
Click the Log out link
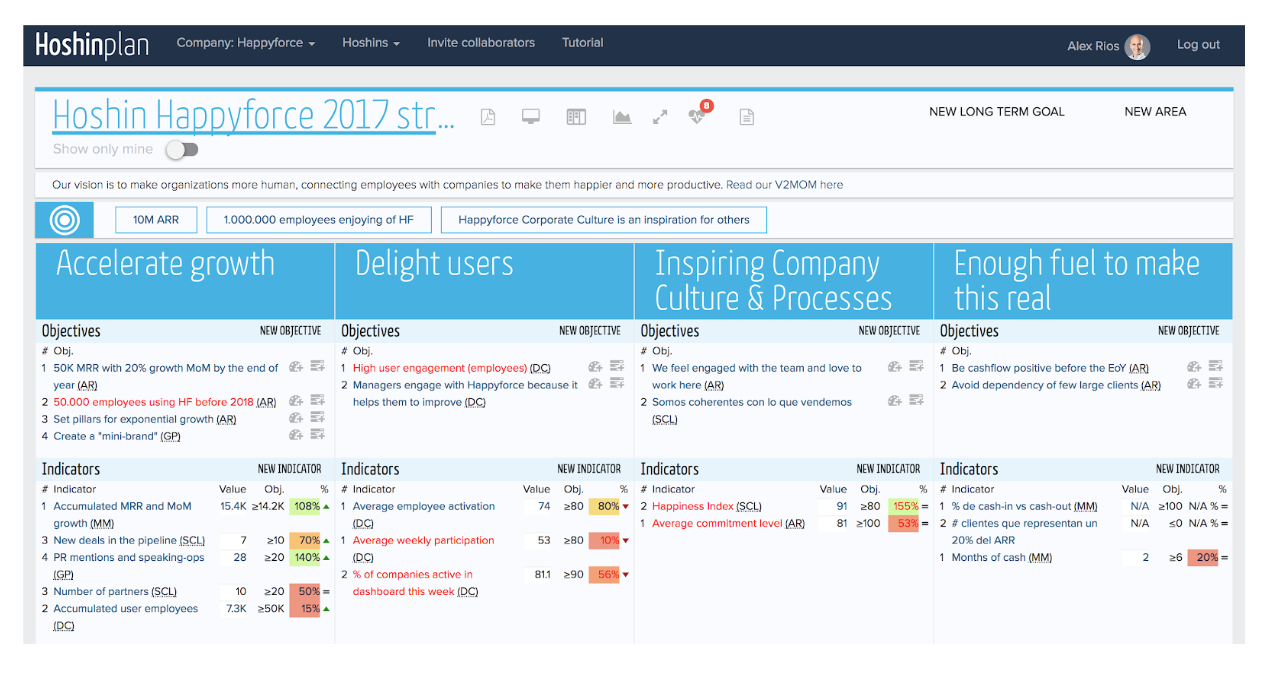(1198, 45)
